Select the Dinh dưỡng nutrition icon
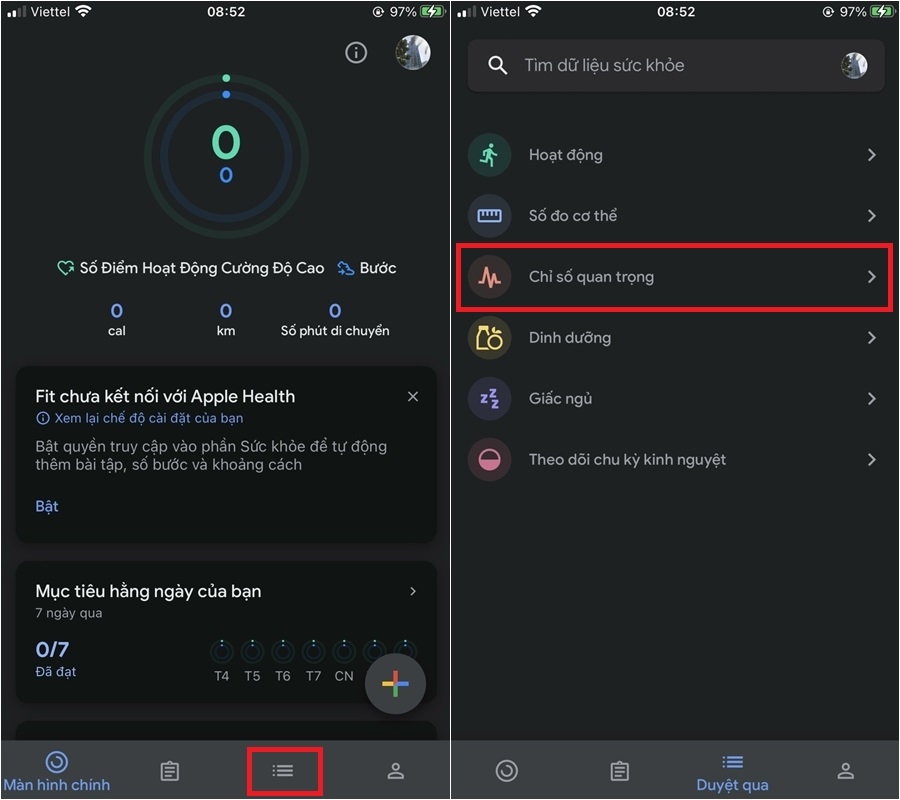900x800 pixels. [x=489, y=338]
